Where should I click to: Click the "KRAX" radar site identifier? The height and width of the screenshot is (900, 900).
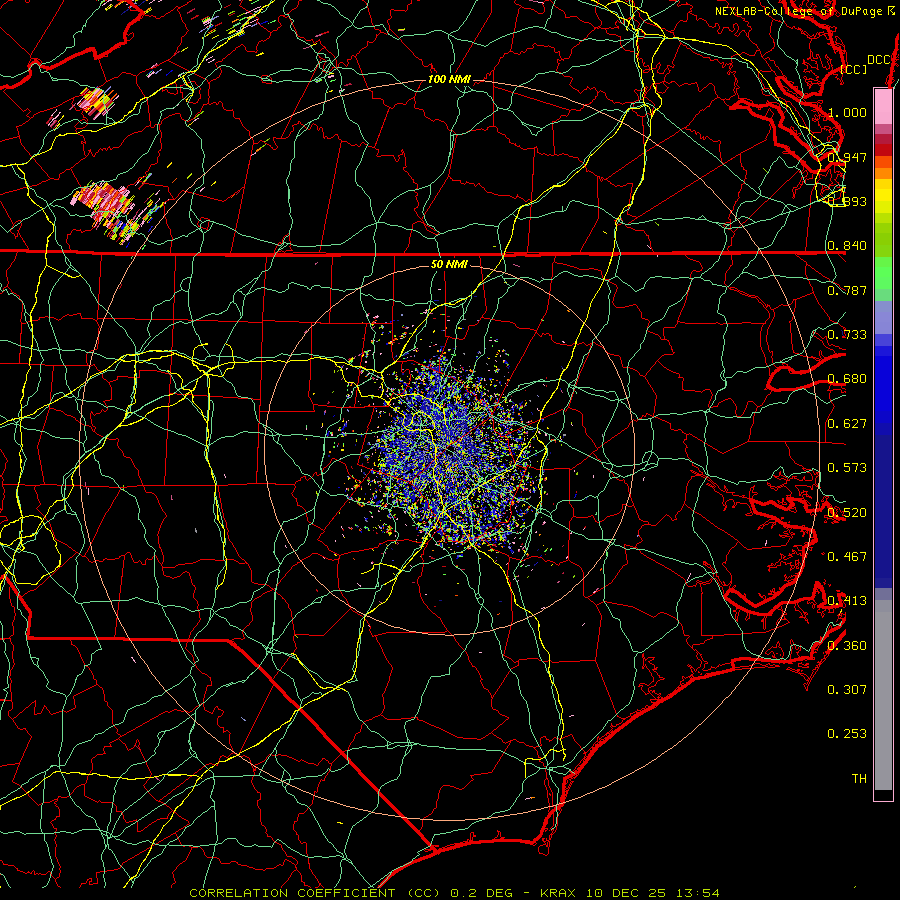click(x=560, y=893)
